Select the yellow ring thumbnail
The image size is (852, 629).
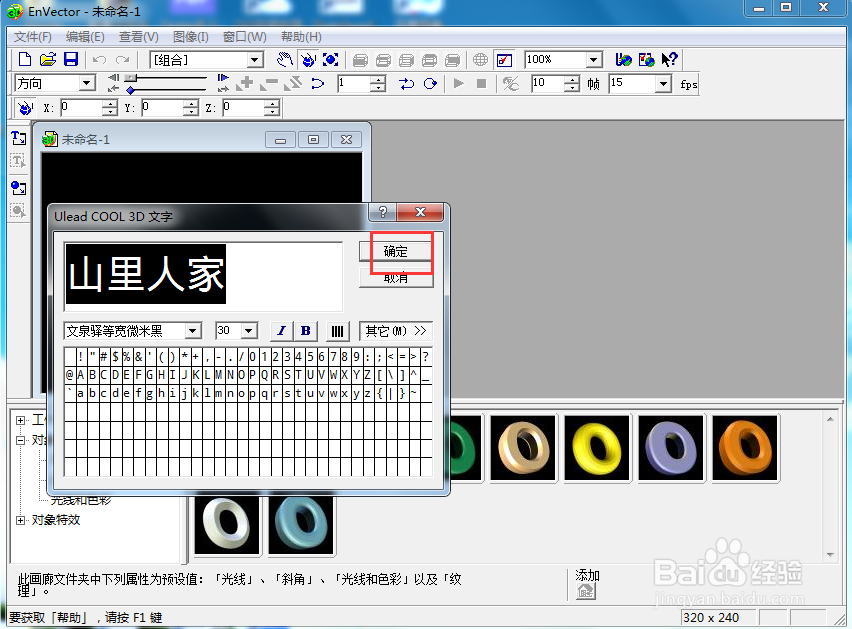[597, 449]
